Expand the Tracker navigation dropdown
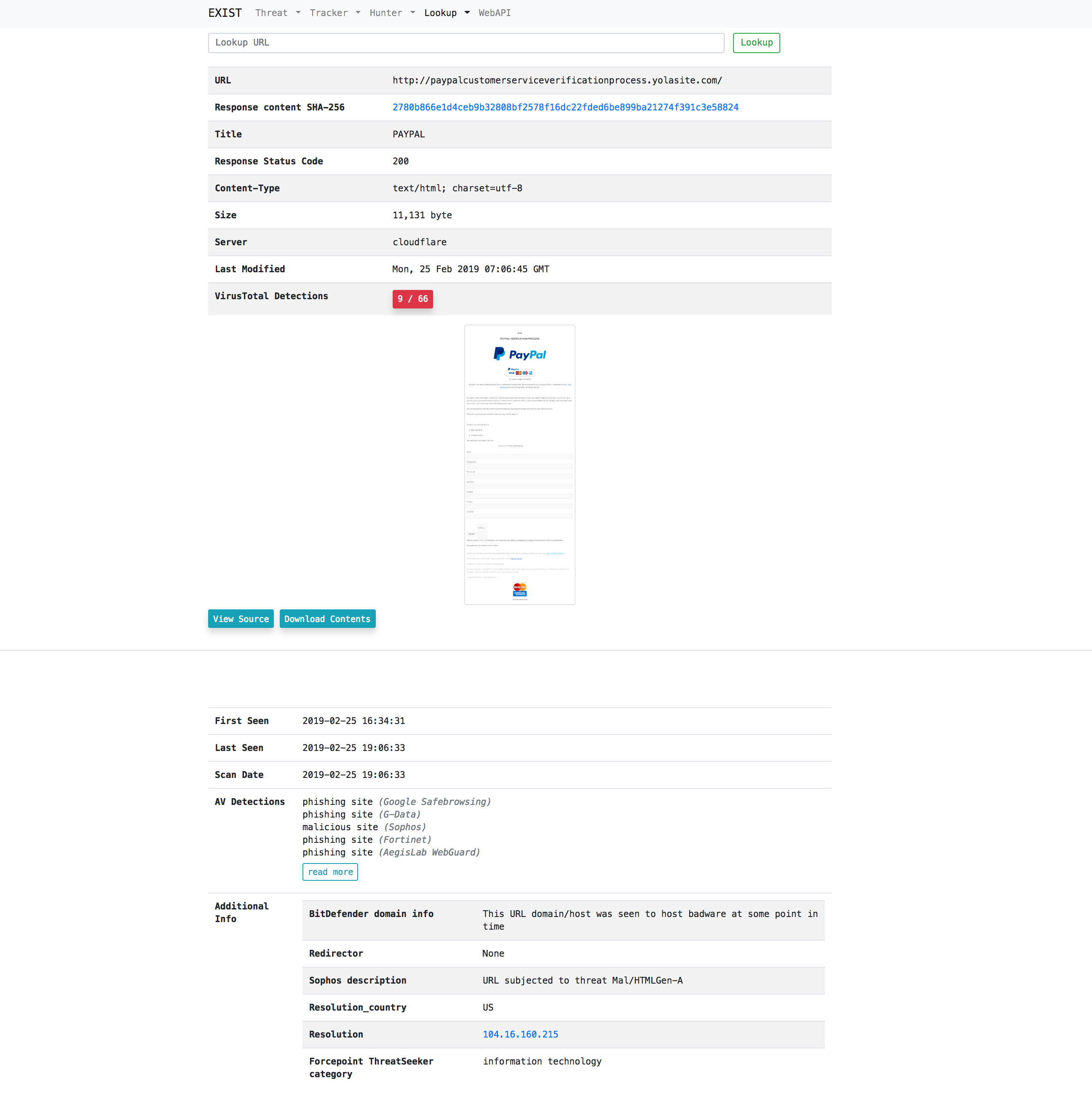 pyautogui.click(x=329, y=13)
